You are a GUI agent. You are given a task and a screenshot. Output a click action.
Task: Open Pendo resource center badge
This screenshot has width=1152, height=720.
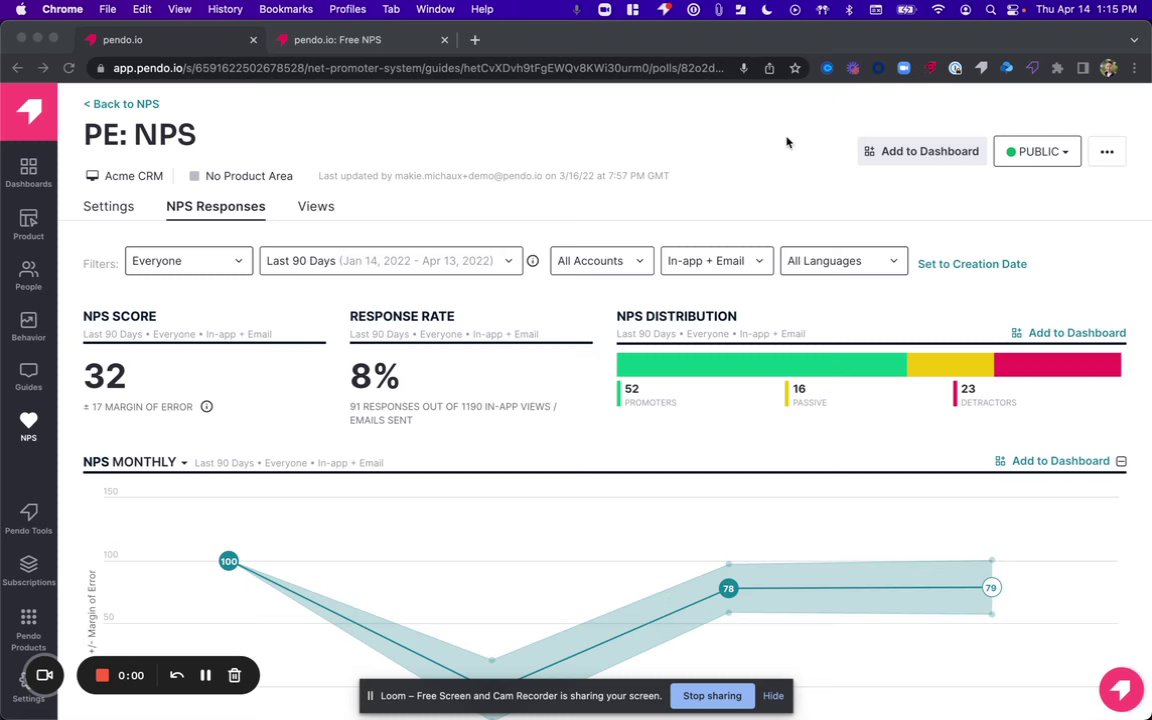pyautogui.click(x=1120, y=689)
